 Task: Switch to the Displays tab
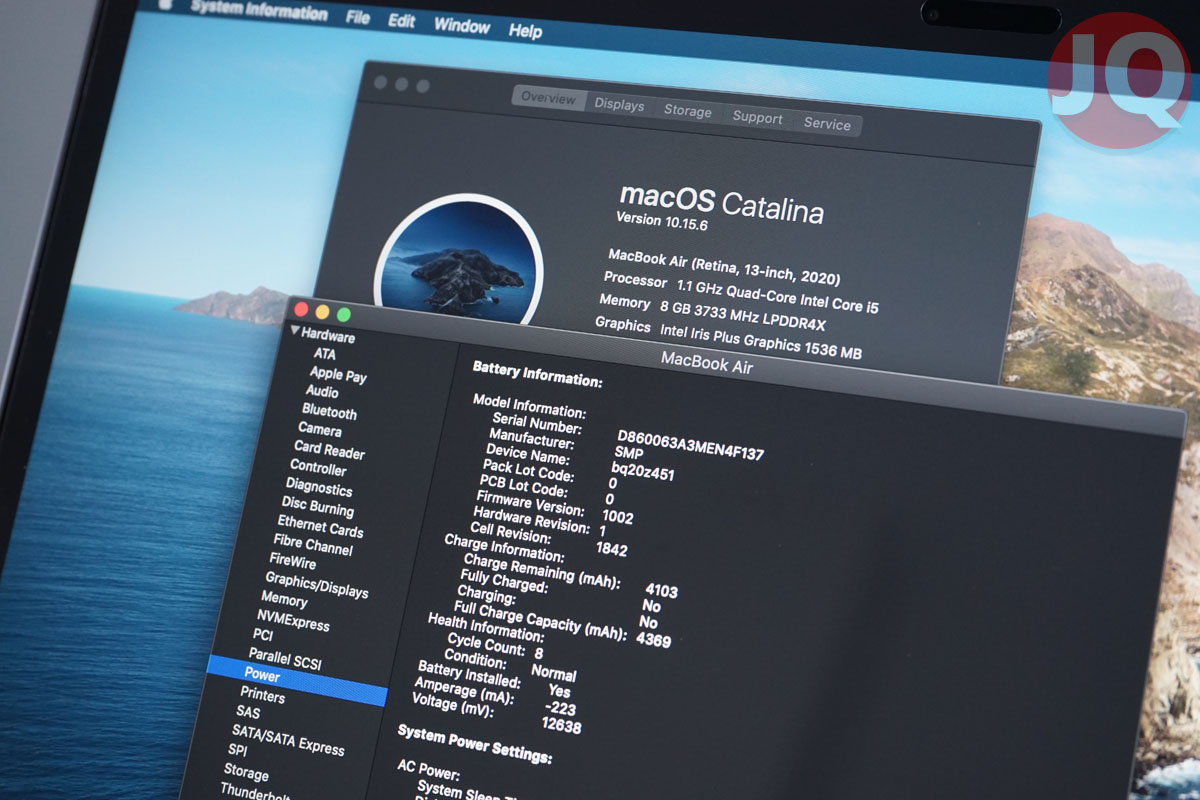click(x=619, y=104)
